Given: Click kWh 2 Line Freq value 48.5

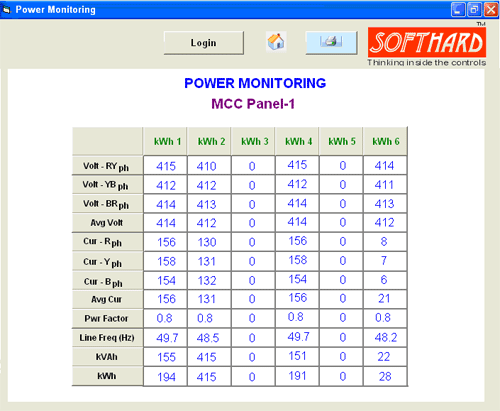Looking at the screenshot, I should 209,338.
